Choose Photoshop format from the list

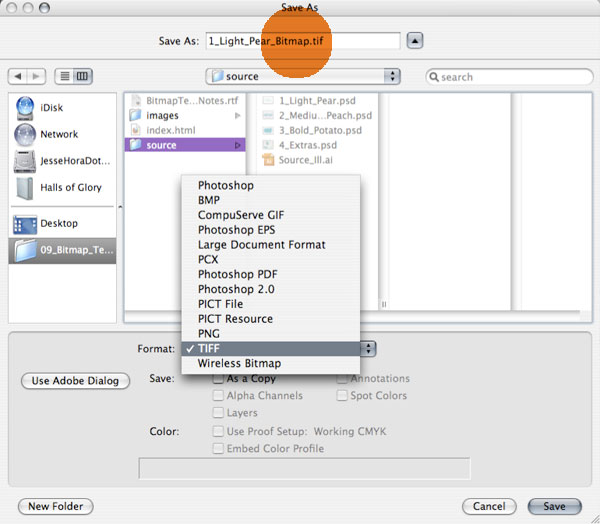271,186
